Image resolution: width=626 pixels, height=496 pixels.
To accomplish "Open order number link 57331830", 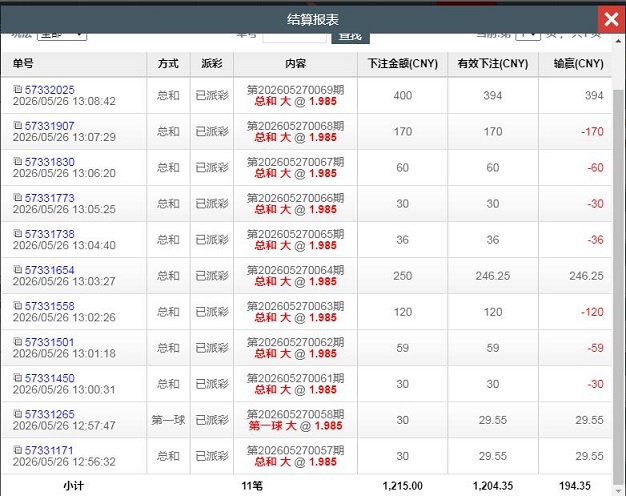I will (x=50, y=162).
